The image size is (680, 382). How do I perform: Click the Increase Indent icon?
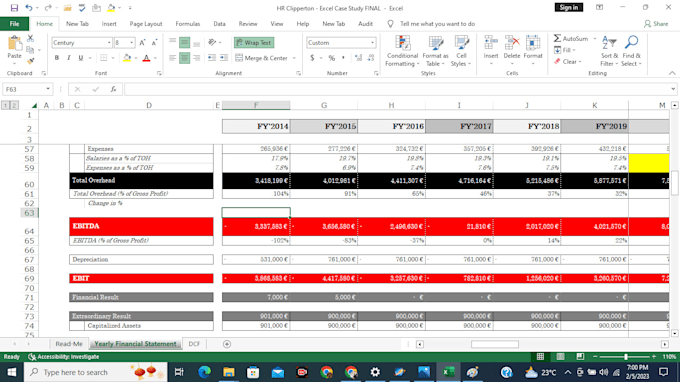tap(224, 58)
